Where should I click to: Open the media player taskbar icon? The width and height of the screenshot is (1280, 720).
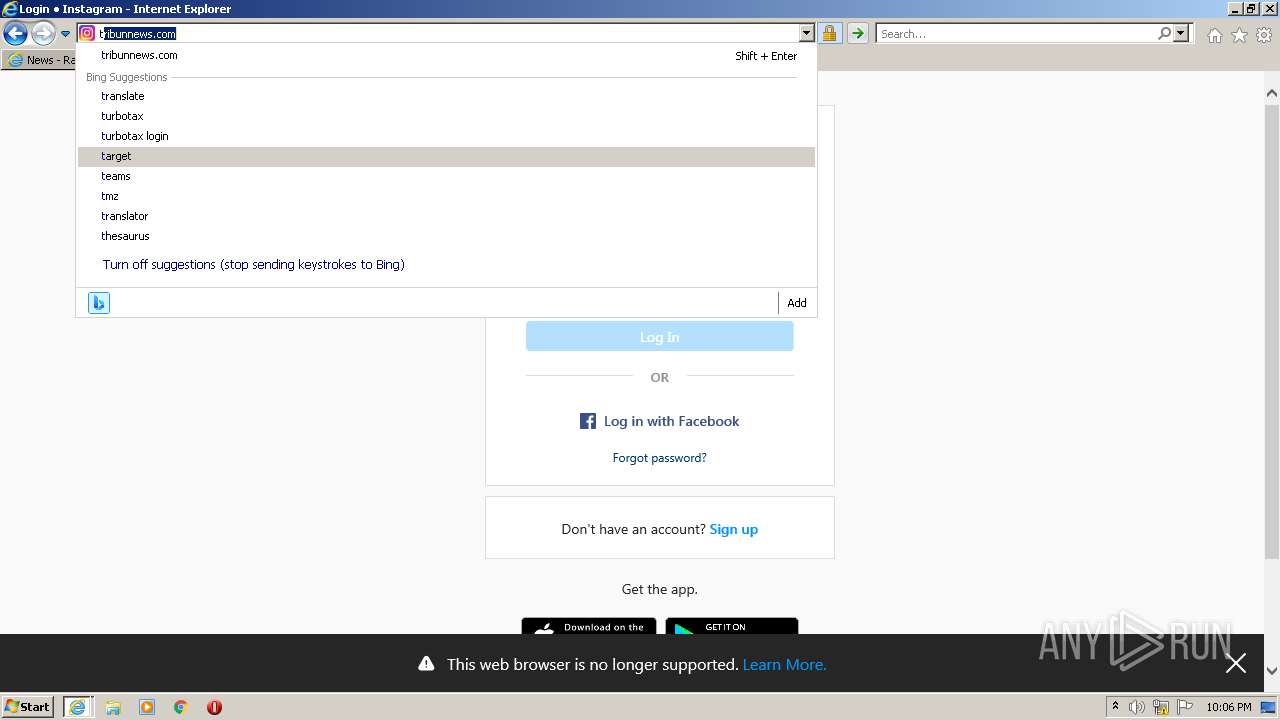pos(147,707)
